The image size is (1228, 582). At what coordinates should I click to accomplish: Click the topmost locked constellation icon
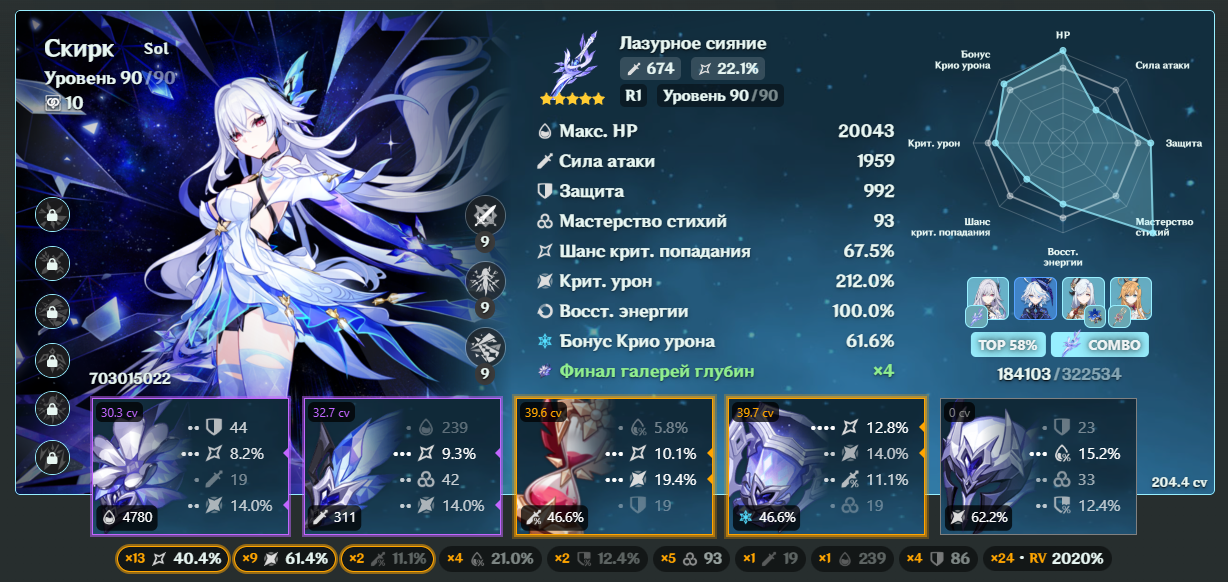point(51,214)
